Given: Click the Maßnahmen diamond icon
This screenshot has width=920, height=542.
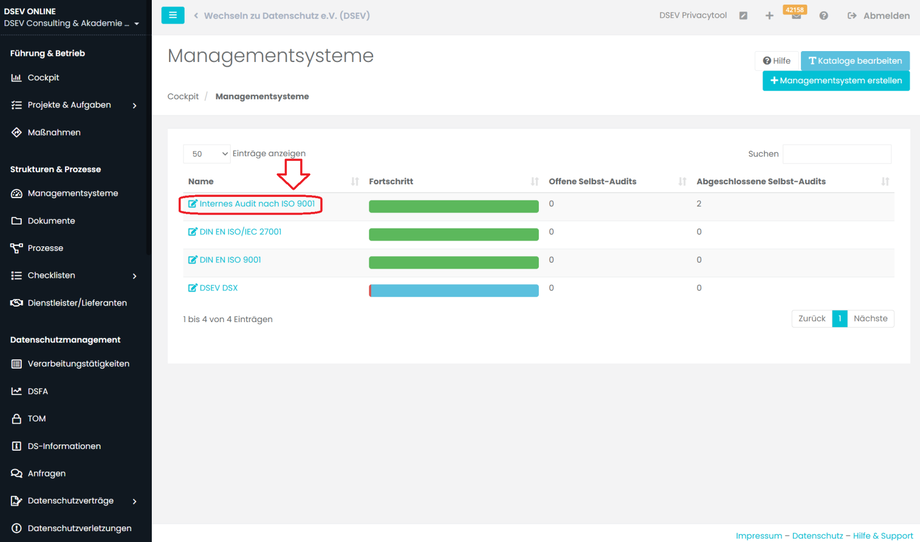Looking at the screenshot, I should [x=16, y=133].
